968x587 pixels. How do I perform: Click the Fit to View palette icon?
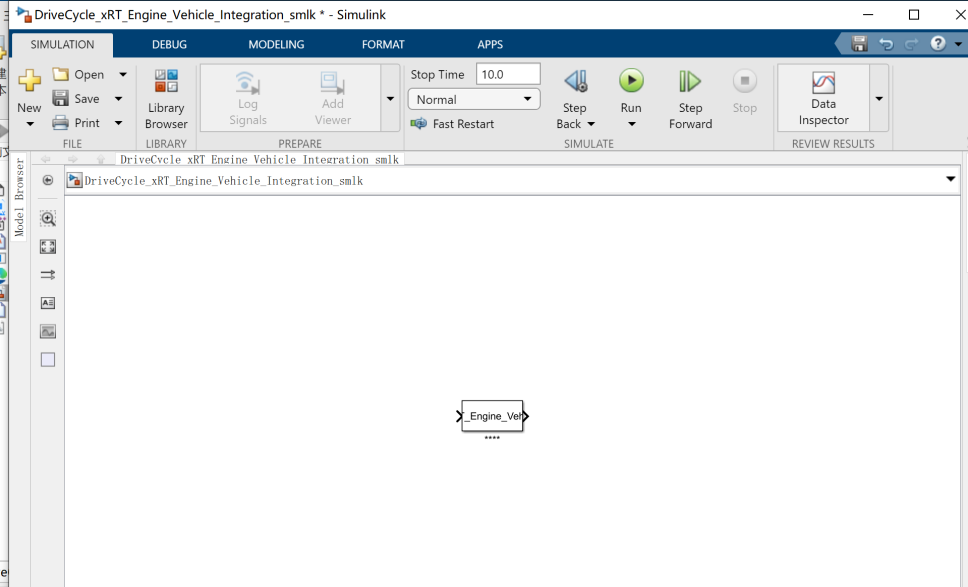point(48,246)
